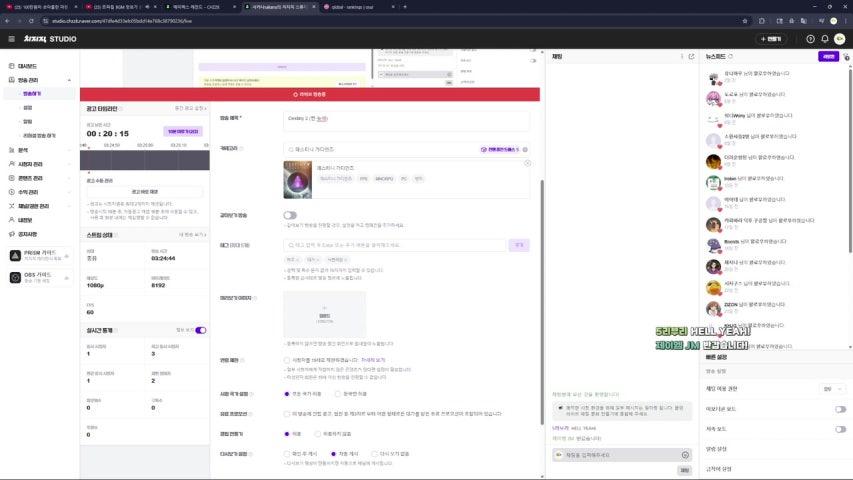Expand the 콘텐츠 관리 section chevron

(69, 178)
